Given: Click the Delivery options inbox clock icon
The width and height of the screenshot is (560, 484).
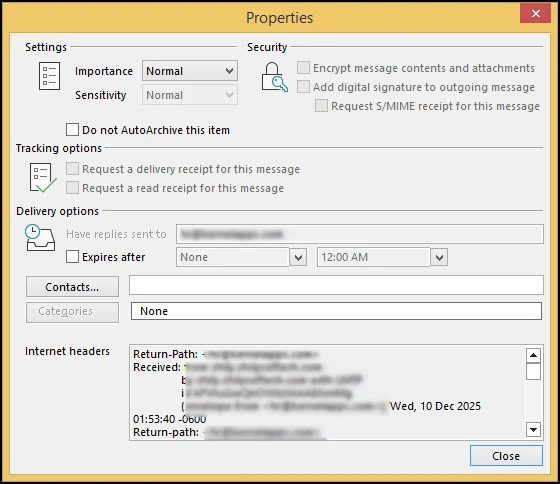Looking at the screenshot, I should coord(40,238).
